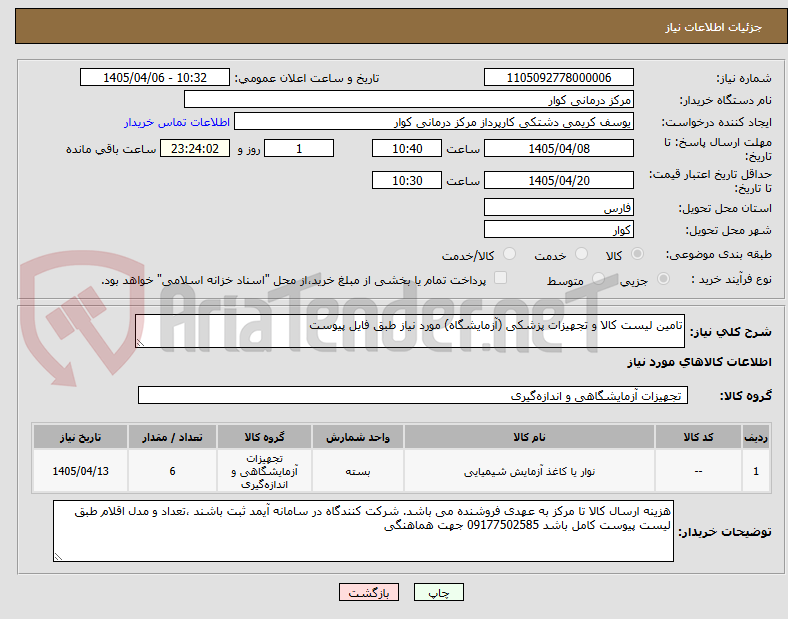Click the واحد شمارش column header
This screenshot has height=619, width=788.
358,437
